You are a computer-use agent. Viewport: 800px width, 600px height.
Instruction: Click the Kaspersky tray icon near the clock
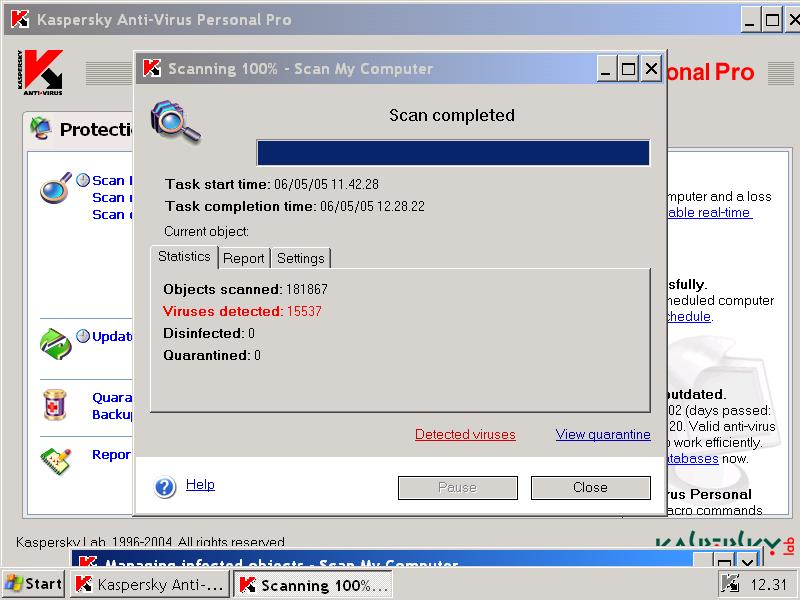coord(730,583)
